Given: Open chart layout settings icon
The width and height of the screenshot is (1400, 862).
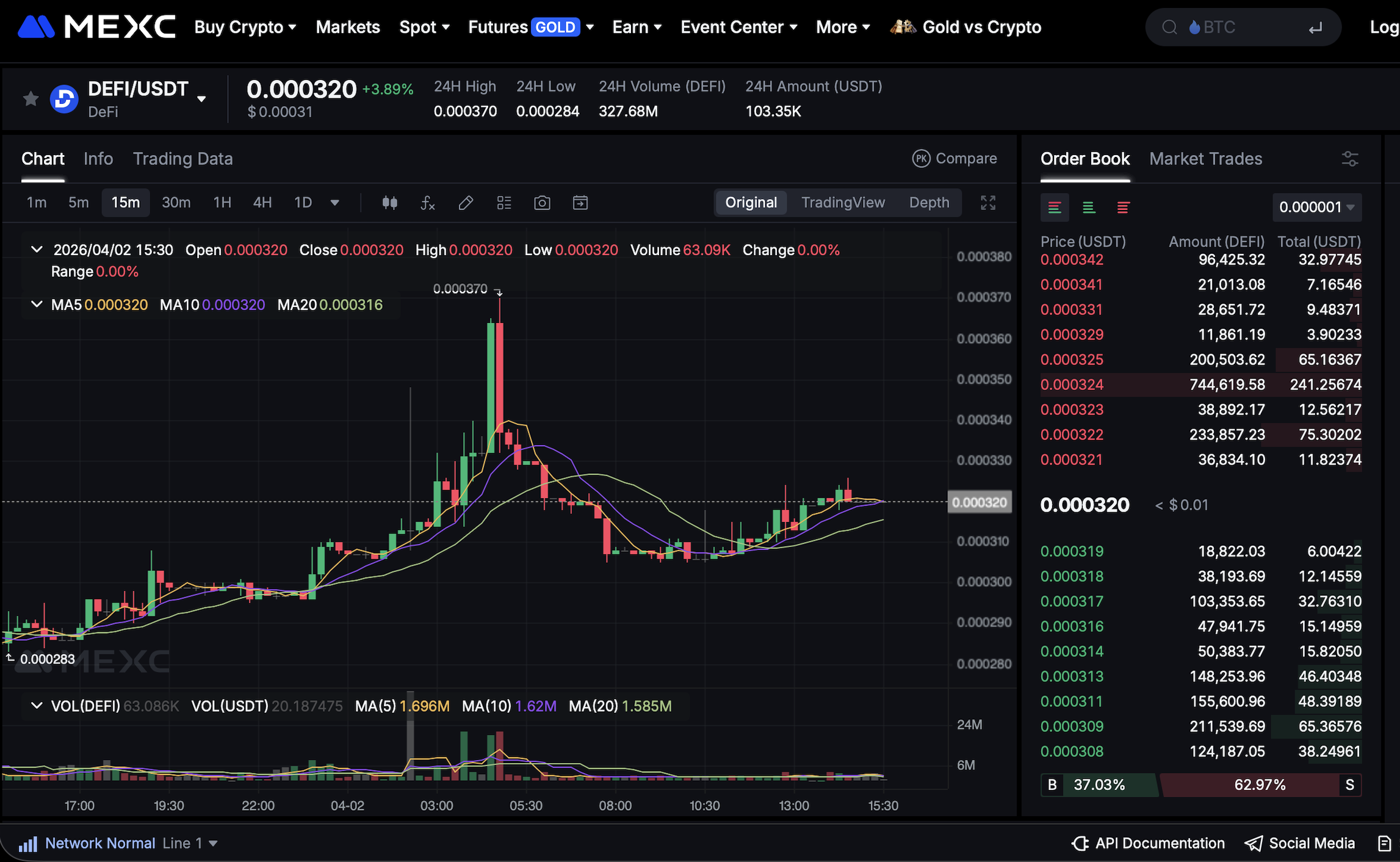Looking at the screenshot, I should coord(504,203).
